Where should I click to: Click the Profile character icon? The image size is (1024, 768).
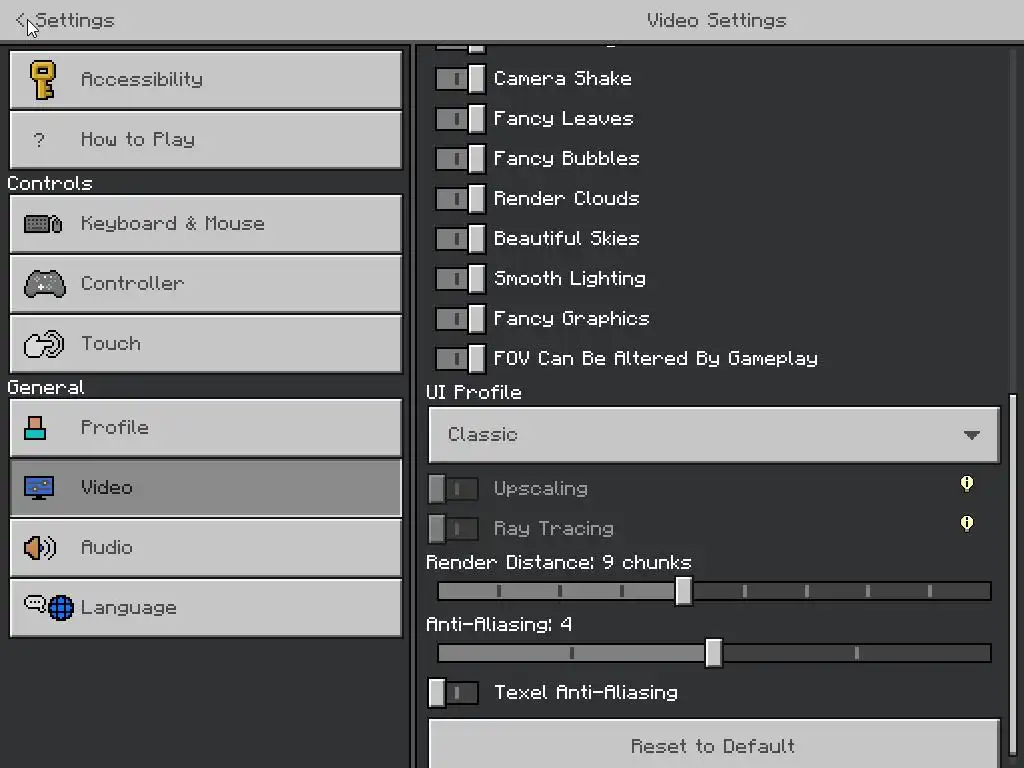36,428
